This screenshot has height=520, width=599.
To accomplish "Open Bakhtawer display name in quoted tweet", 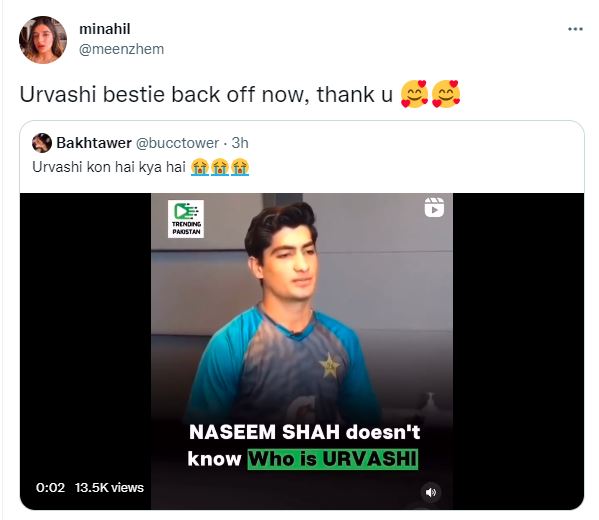I will 94,143.
